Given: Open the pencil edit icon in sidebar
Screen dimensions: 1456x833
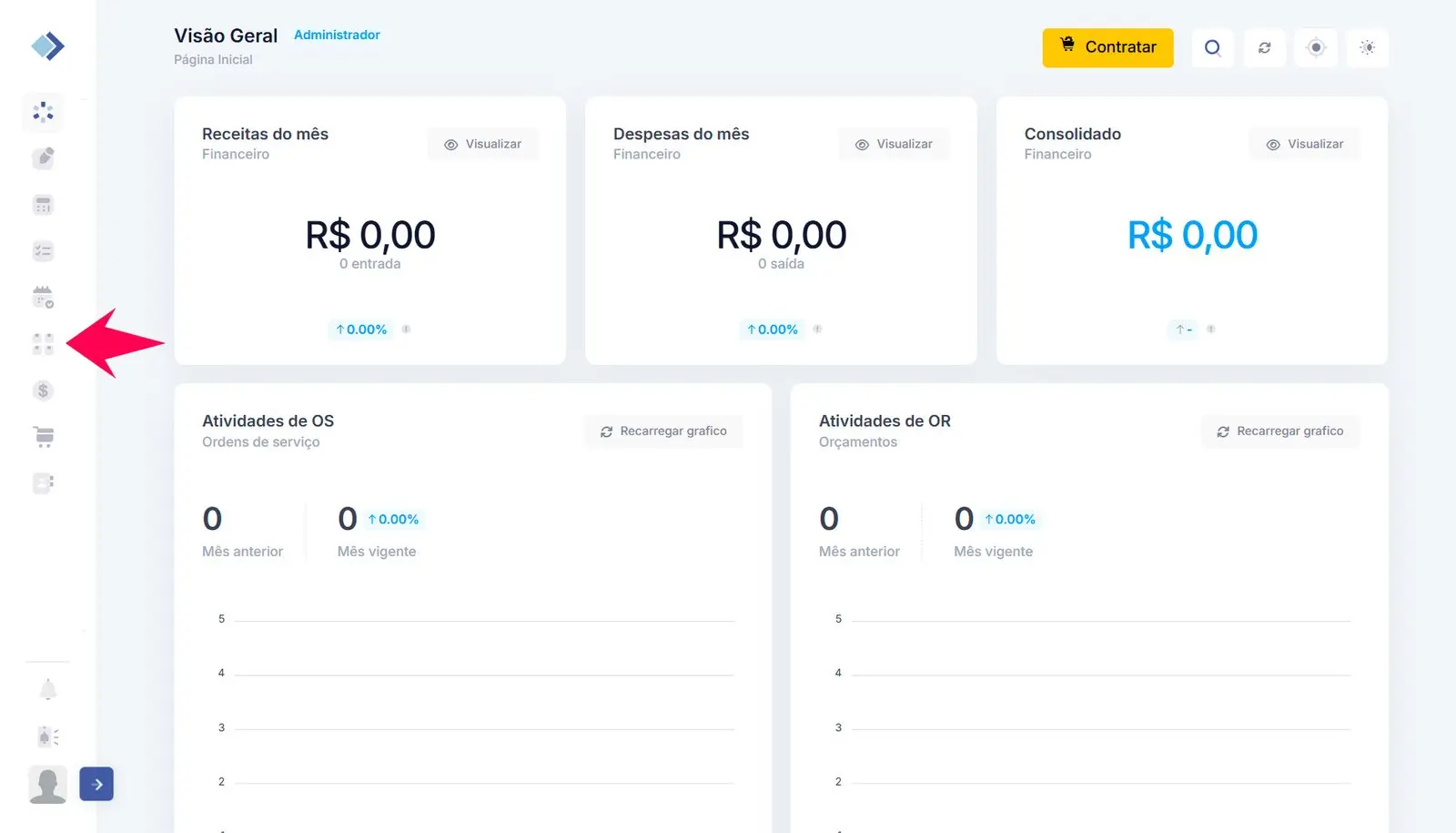Looking at the screenshot, I should click(43, 158).
